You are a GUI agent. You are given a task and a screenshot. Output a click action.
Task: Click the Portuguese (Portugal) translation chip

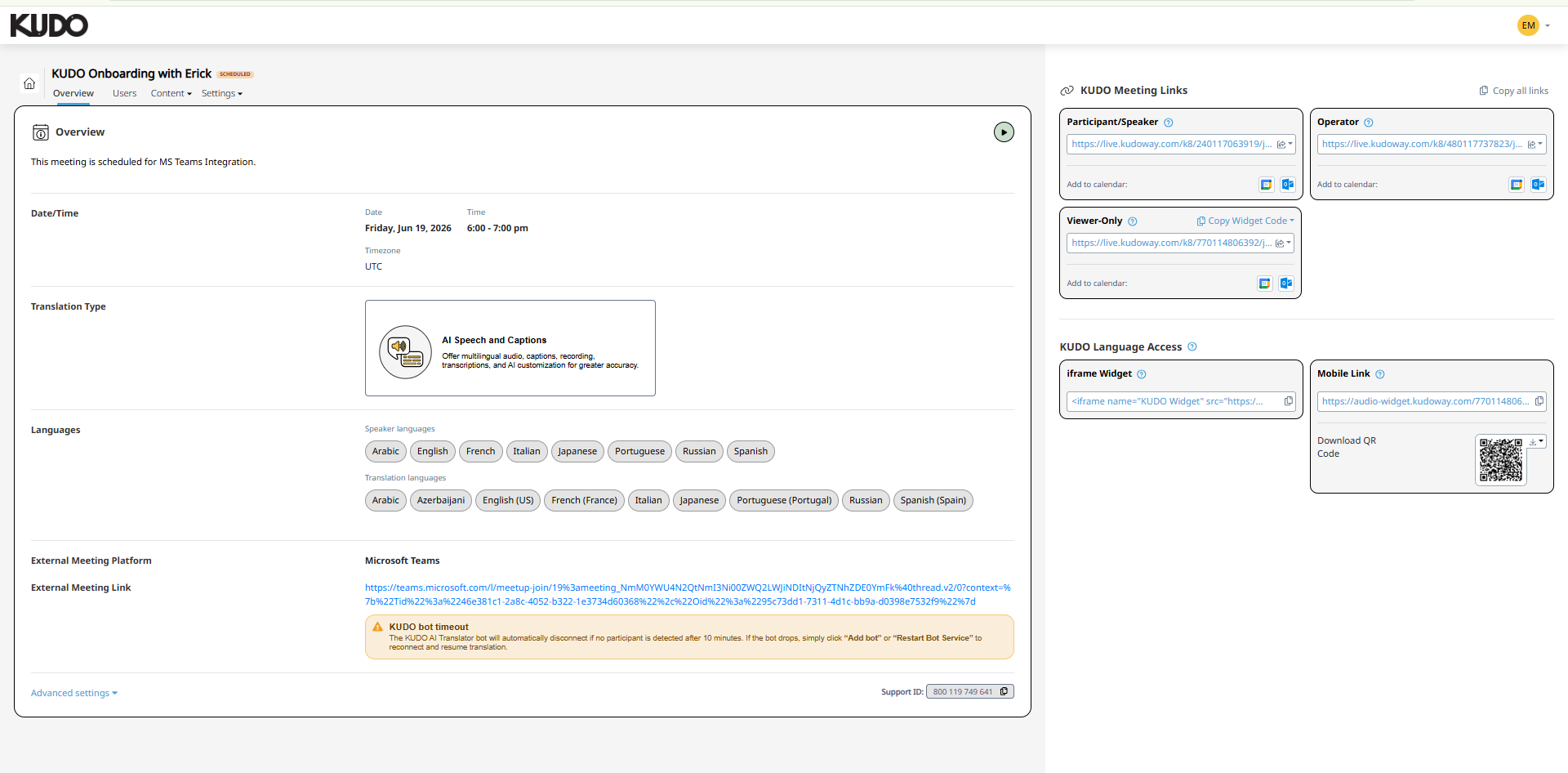coord(784,500)
